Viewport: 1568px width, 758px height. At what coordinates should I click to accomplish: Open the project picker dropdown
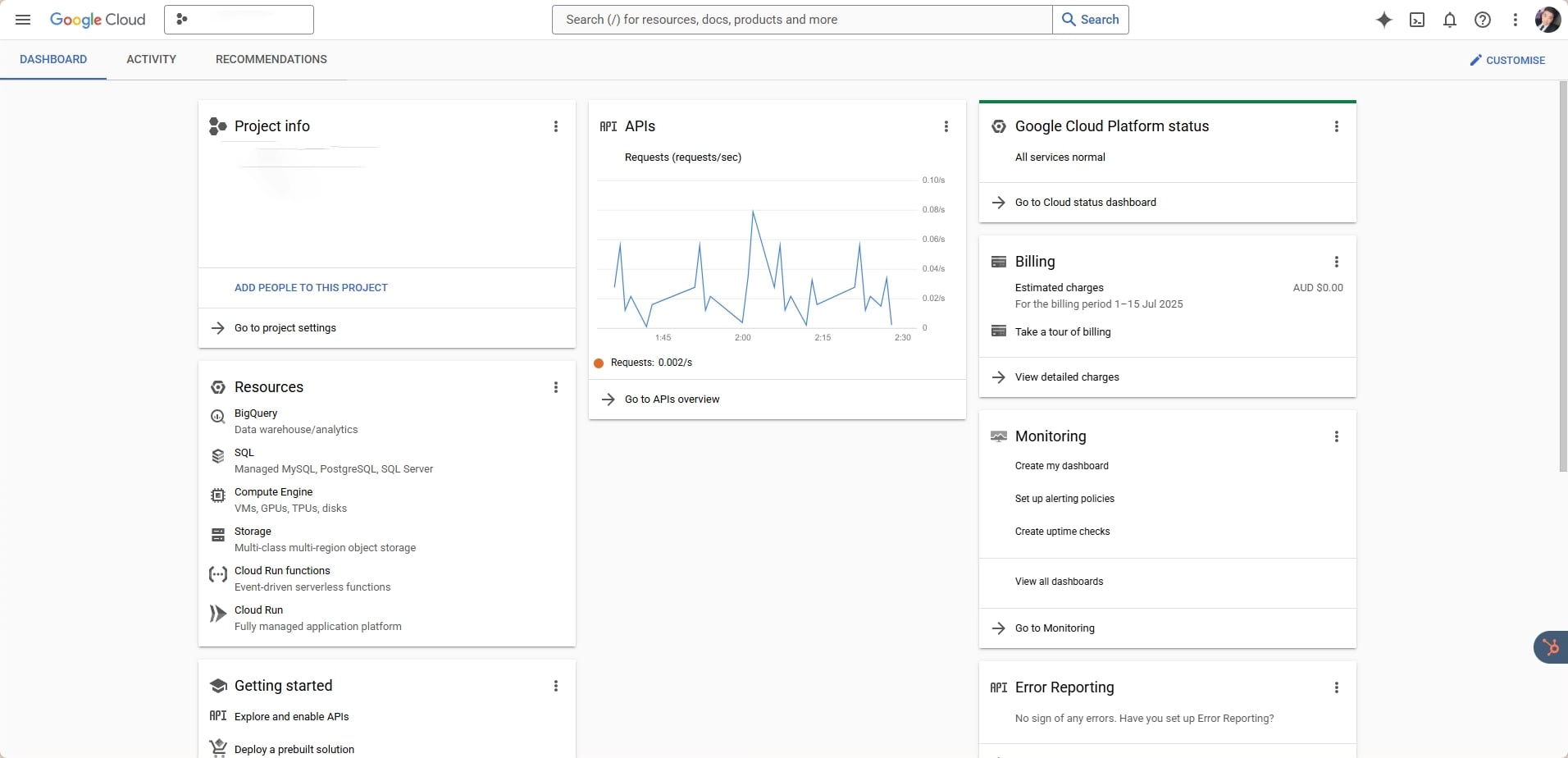click(x=238, y=19)
